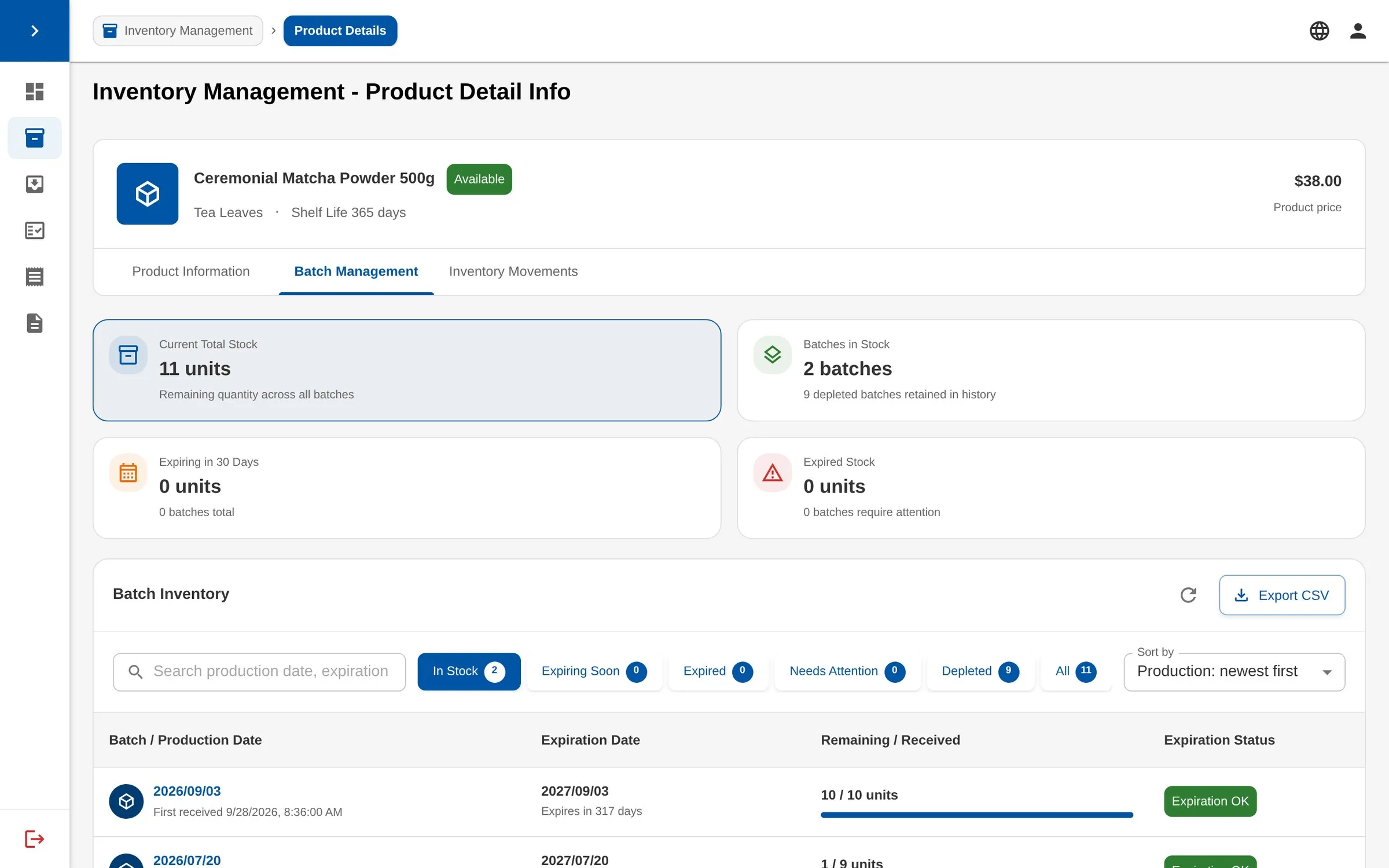
Task: Select the In Stock filter chip
Action: 469,671
